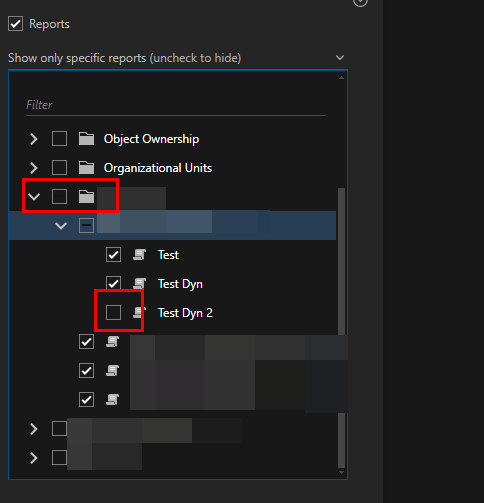Click the report icon beside Test

139,255
